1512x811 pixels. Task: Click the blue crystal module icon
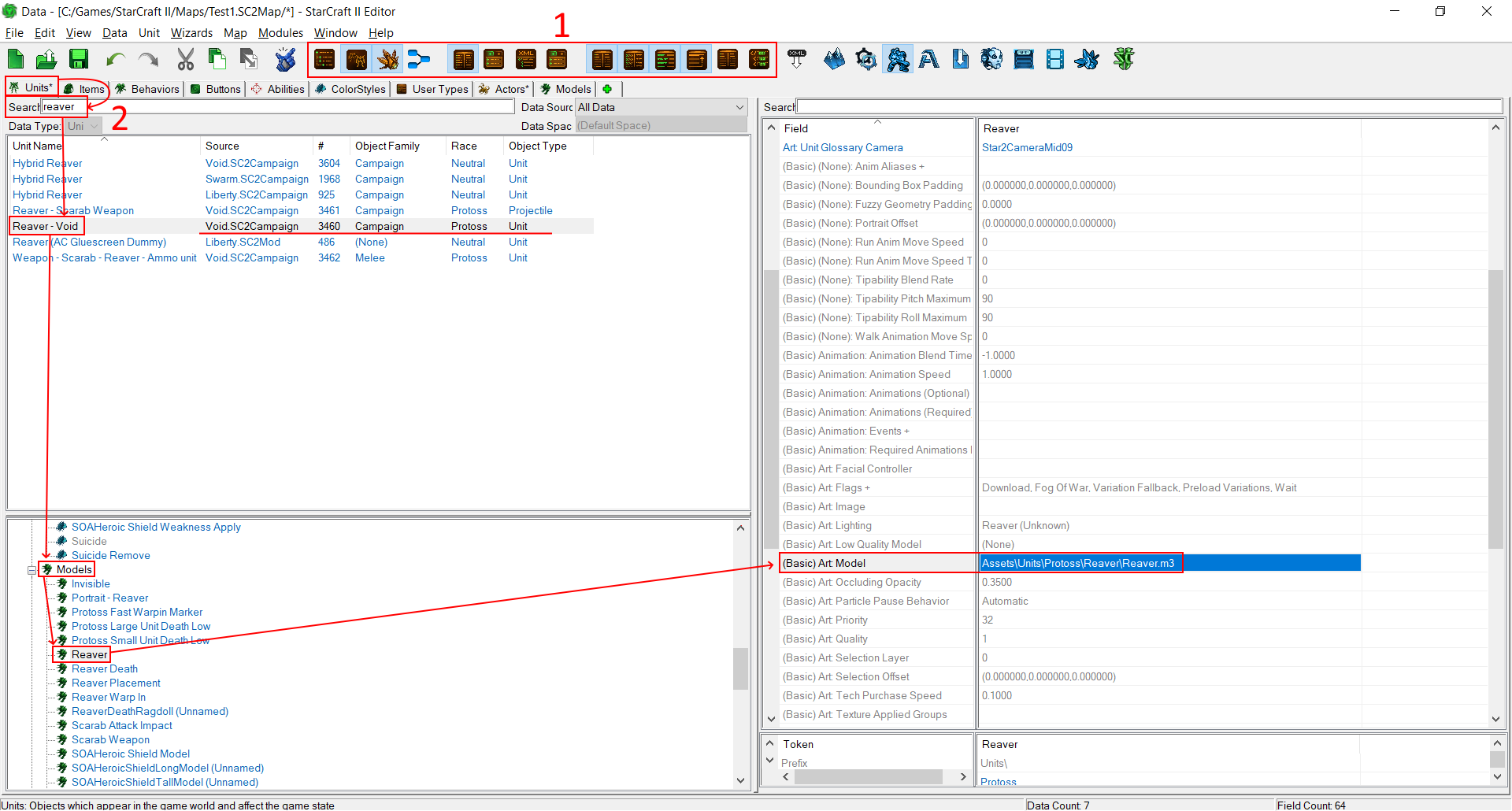click(x=1087, y=59)
